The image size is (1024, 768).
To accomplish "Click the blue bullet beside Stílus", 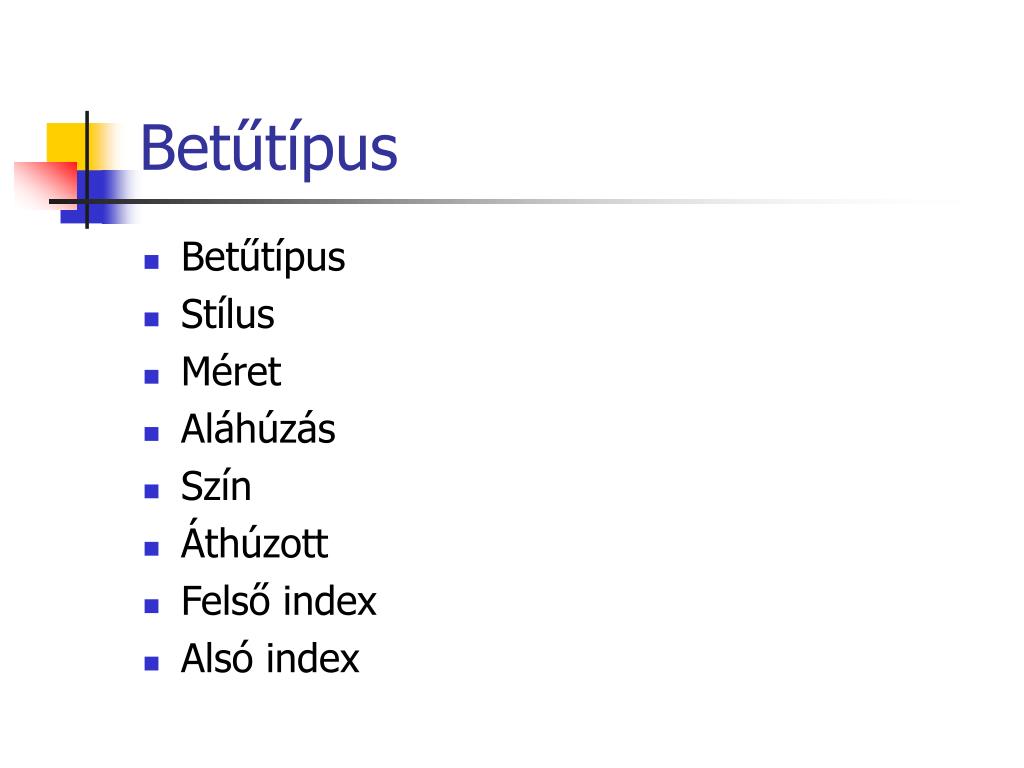I will (152, 319).
